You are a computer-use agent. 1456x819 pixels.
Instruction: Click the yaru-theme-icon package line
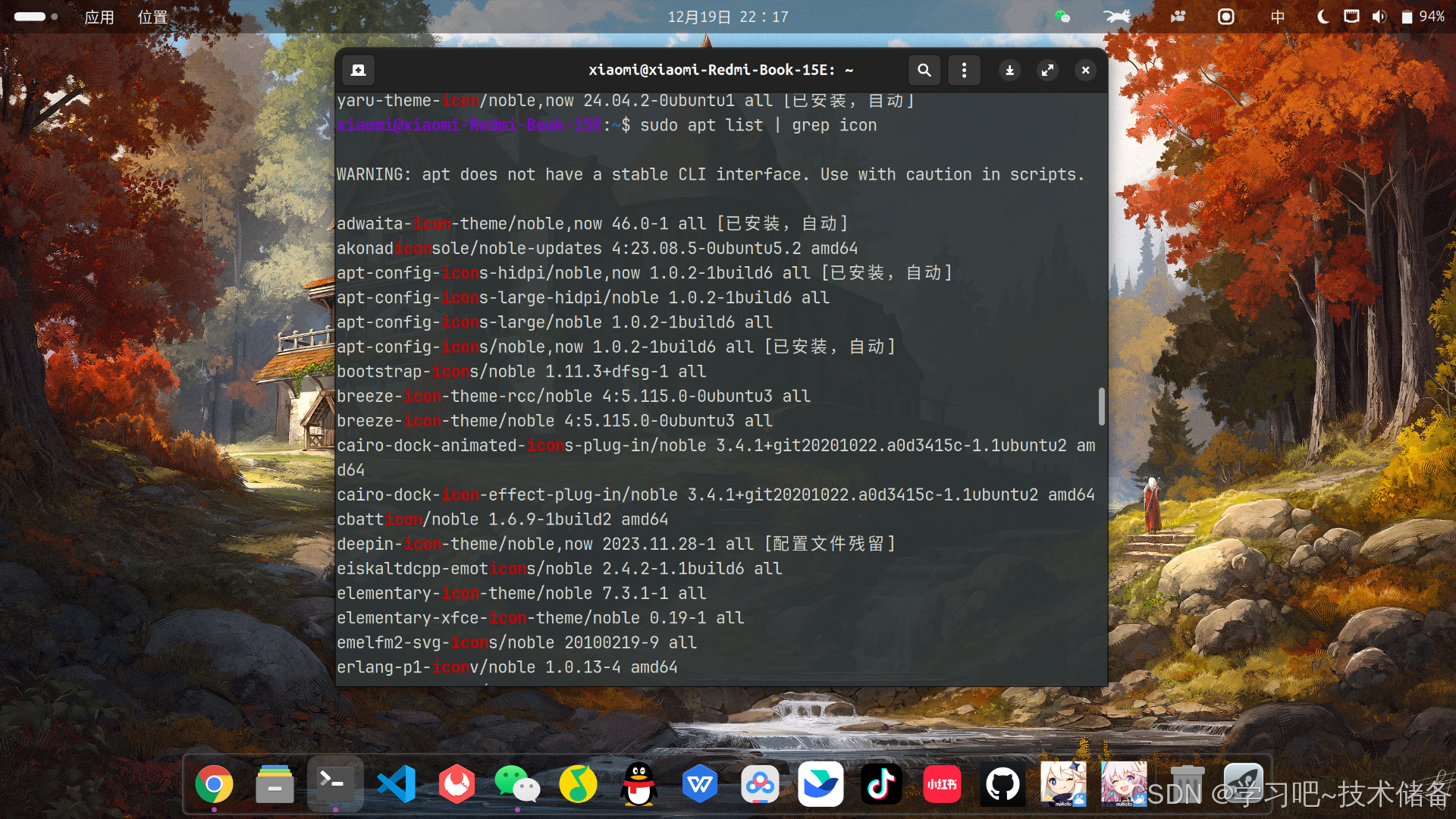[626, 101]
